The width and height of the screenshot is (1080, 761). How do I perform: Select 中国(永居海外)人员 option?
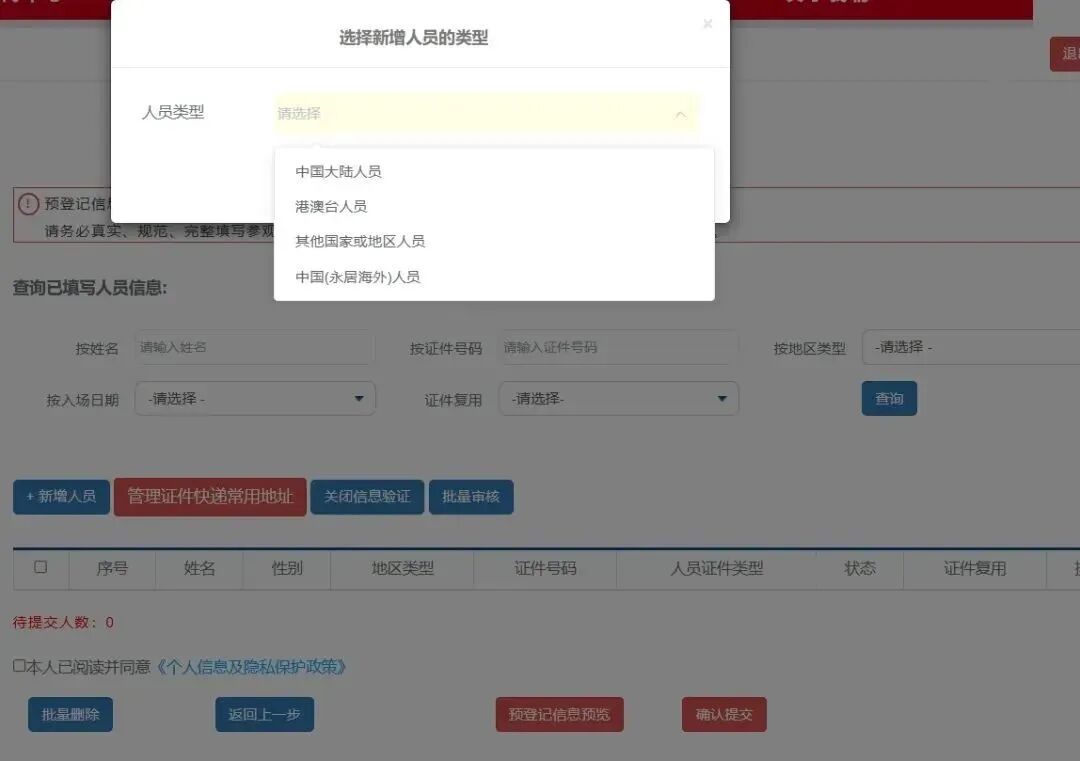[x=356, y=278]
